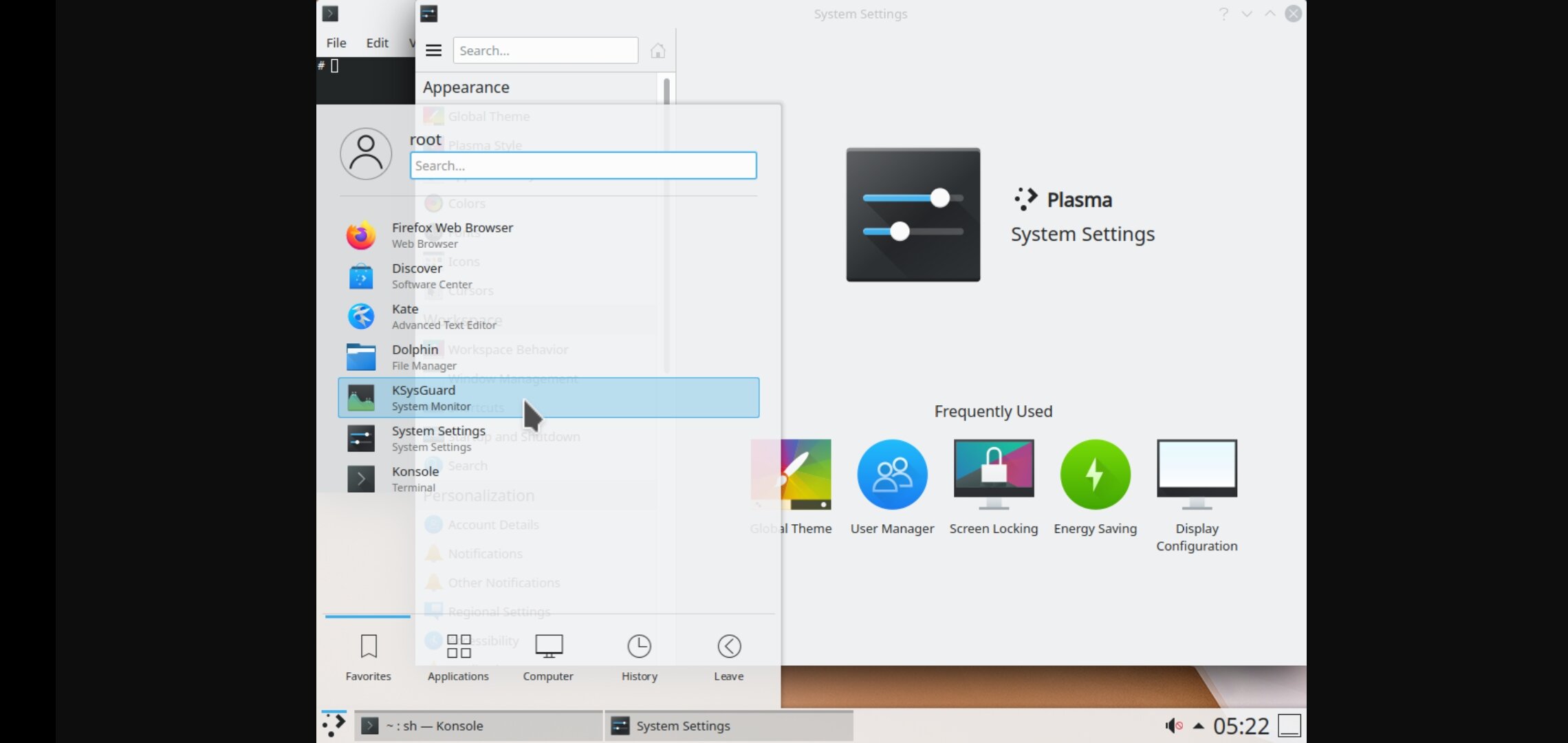Open Konsole File menu
Screen dimensions: 1568x743
click(336, 43)
